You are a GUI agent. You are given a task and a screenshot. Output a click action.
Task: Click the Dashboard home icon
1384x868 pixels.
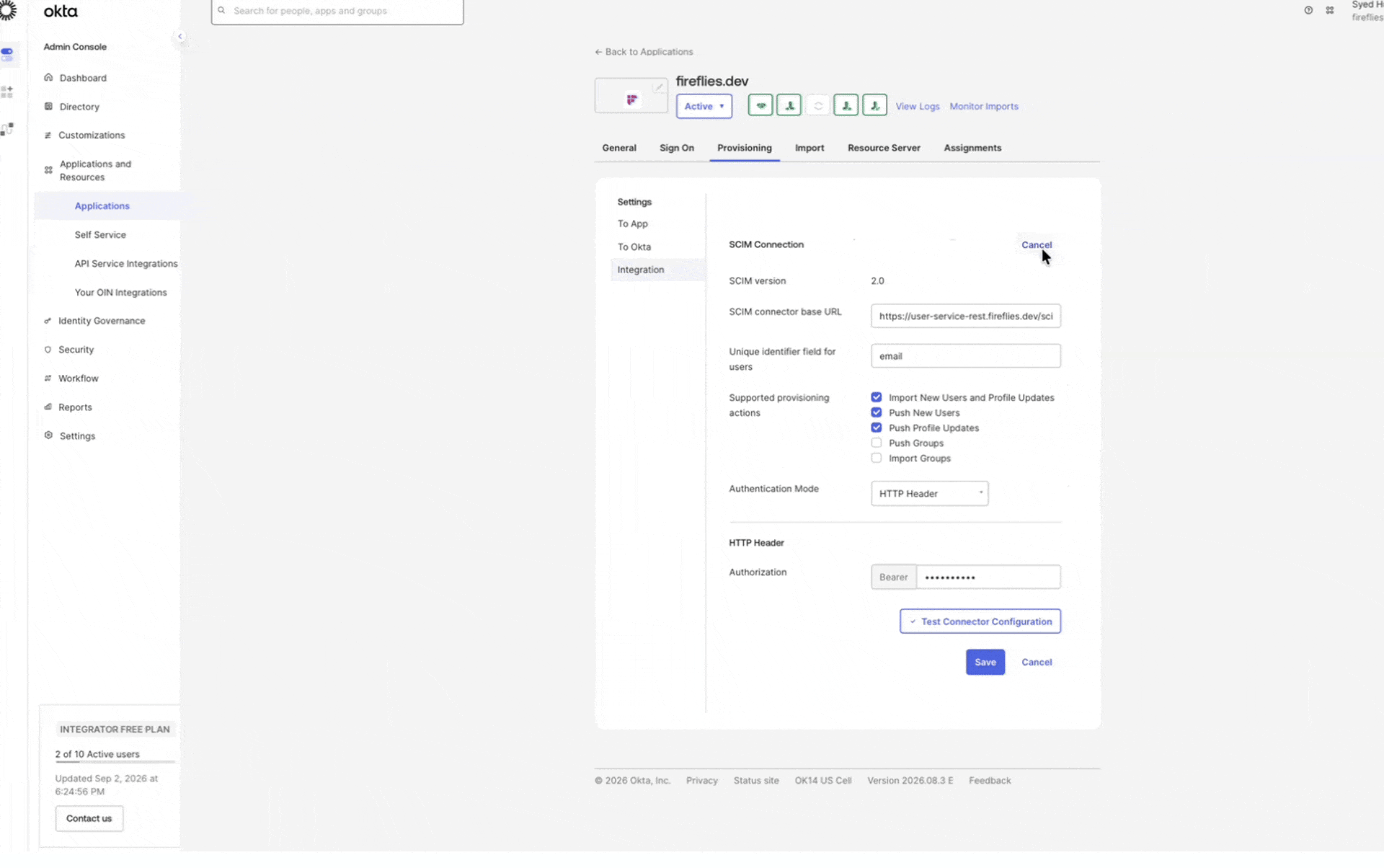[48, 78]
